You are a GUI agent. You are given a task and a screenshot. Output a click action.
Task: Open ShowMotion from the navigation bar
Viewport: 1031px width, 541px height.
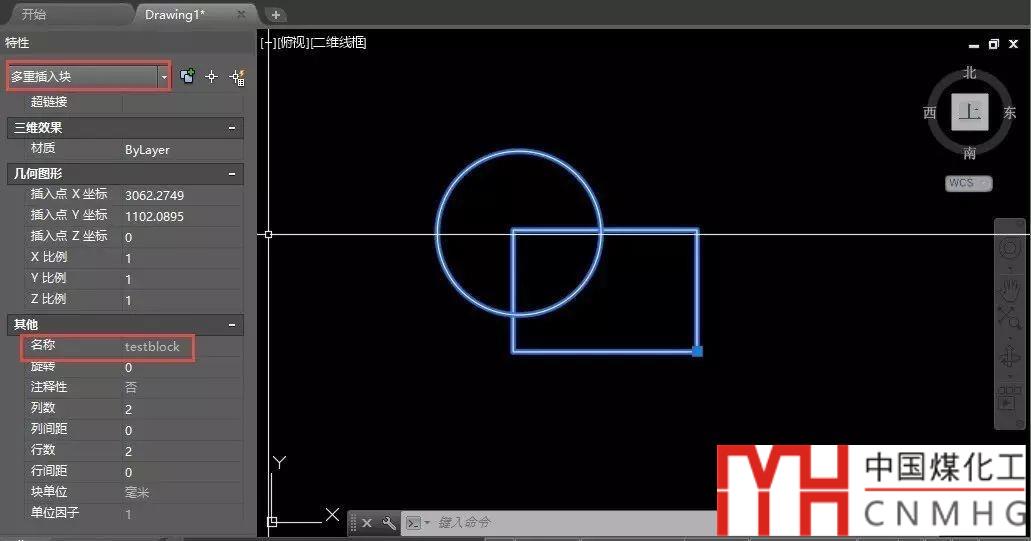tap(1007, 398)
